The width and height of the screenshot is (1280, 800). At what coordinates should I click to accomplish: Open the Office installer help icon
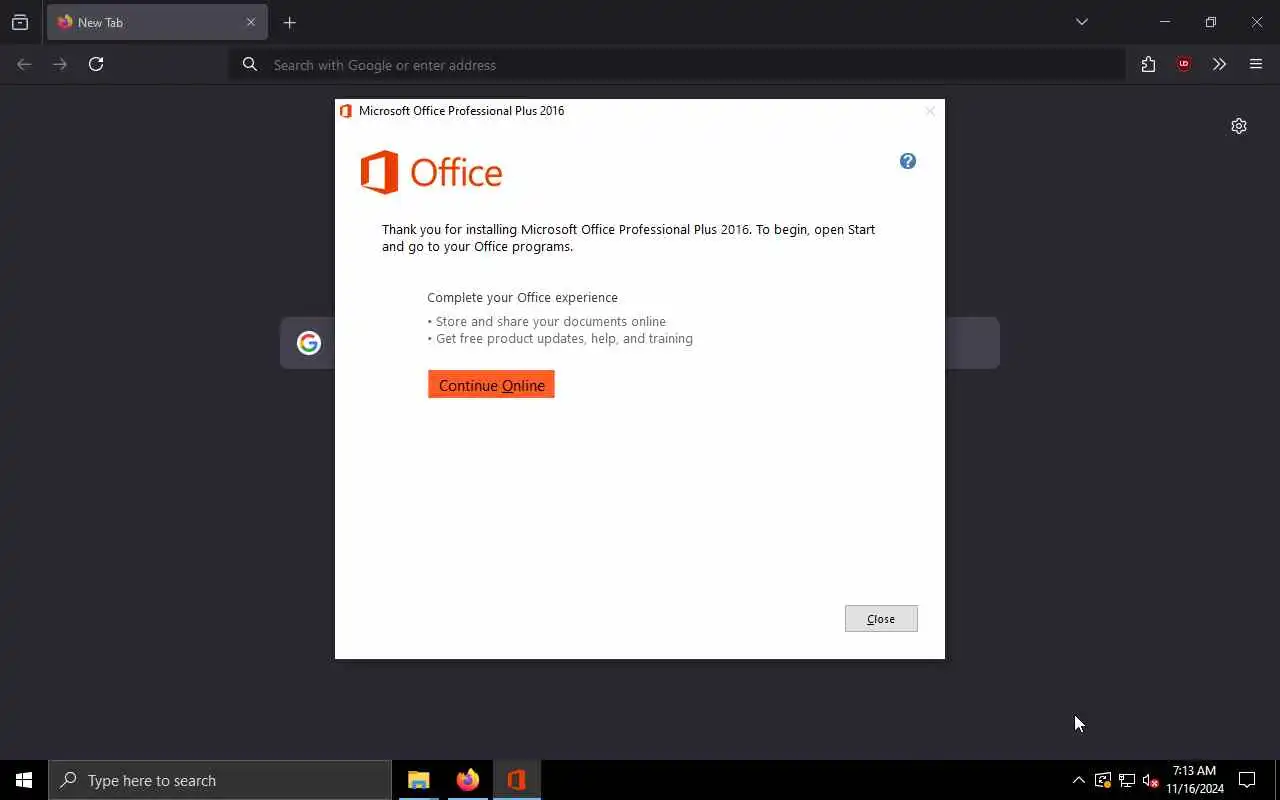click(908, 161)
